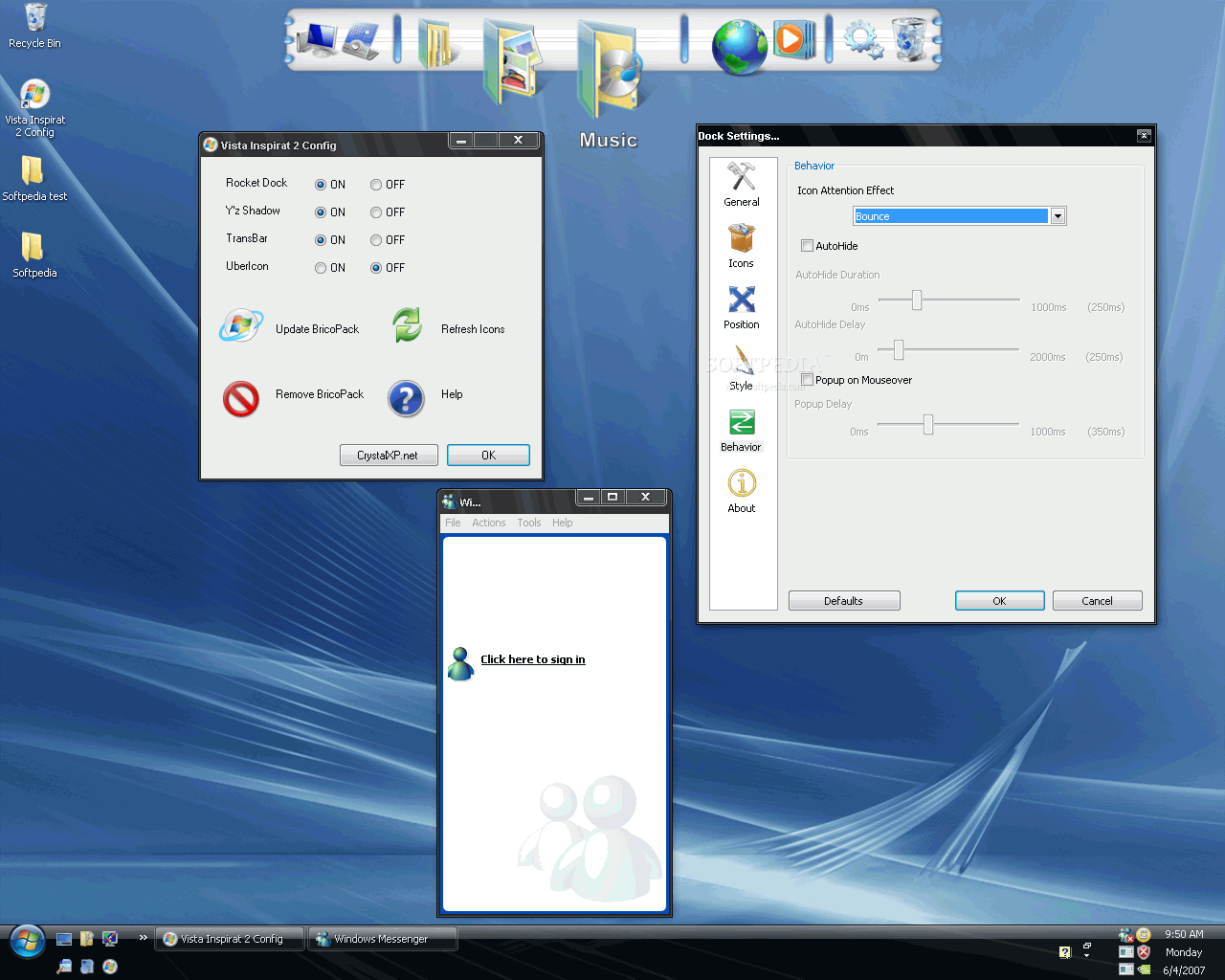
Task: Open the Tools menu in Windows Messenger
Action: pos(529,523)
